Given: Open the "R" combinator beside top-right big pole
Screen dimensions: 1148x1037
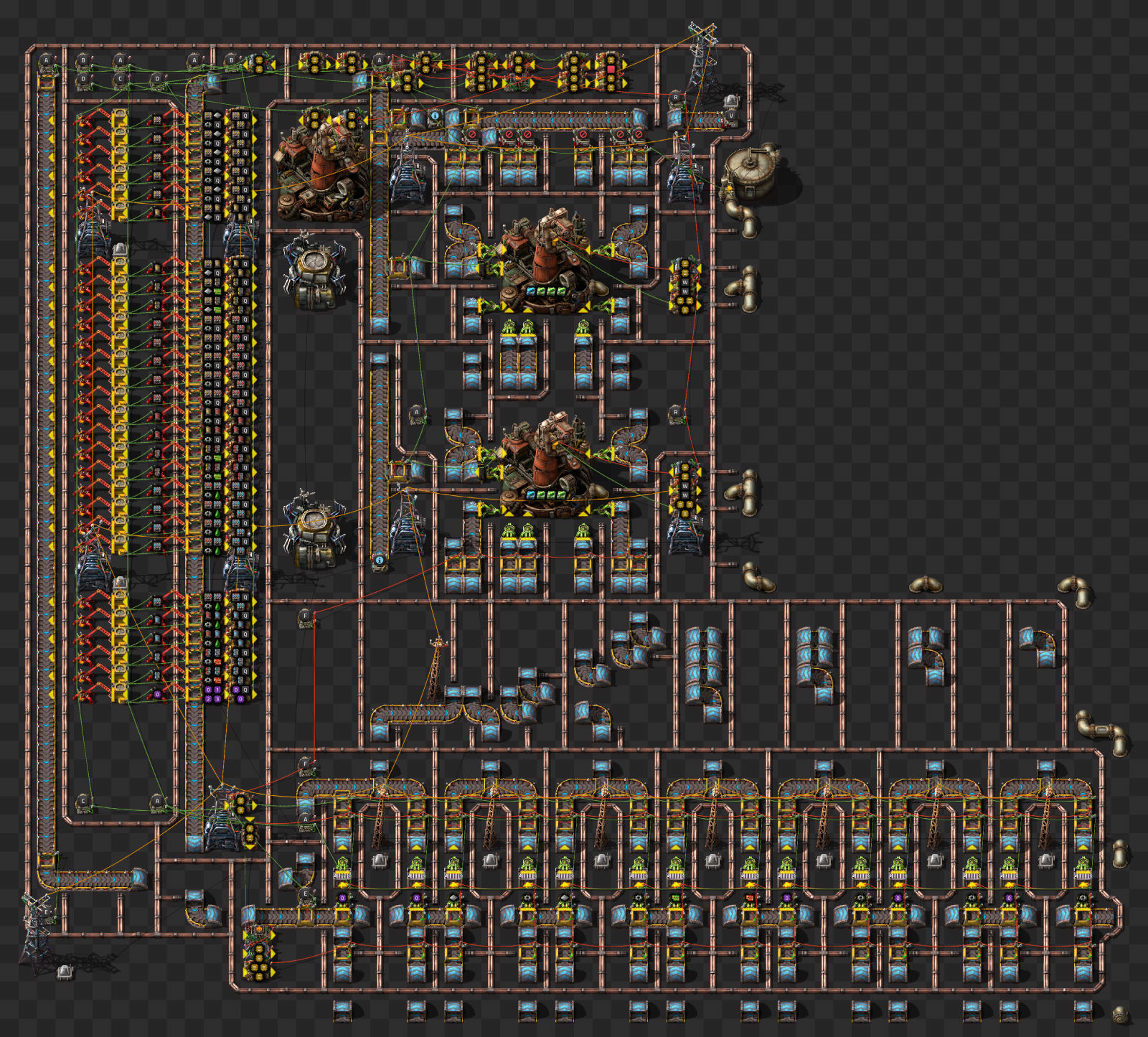Looking at the screenshot, I should pos(675,98).
